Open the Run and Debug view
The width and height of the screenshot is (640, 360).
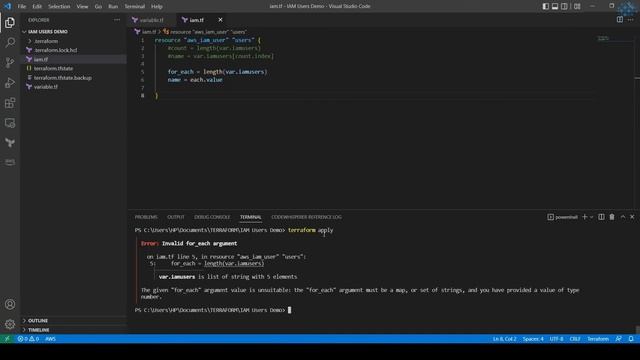[x=10, y=82]
